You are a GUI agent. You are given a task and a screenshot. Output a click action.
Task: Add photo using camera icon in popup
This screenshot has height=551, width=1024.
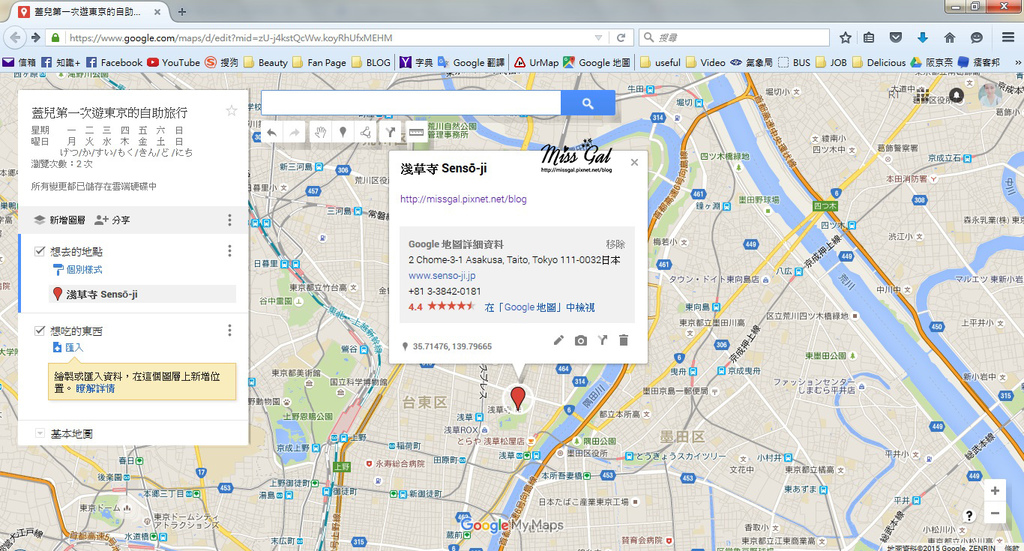(581, 340)
